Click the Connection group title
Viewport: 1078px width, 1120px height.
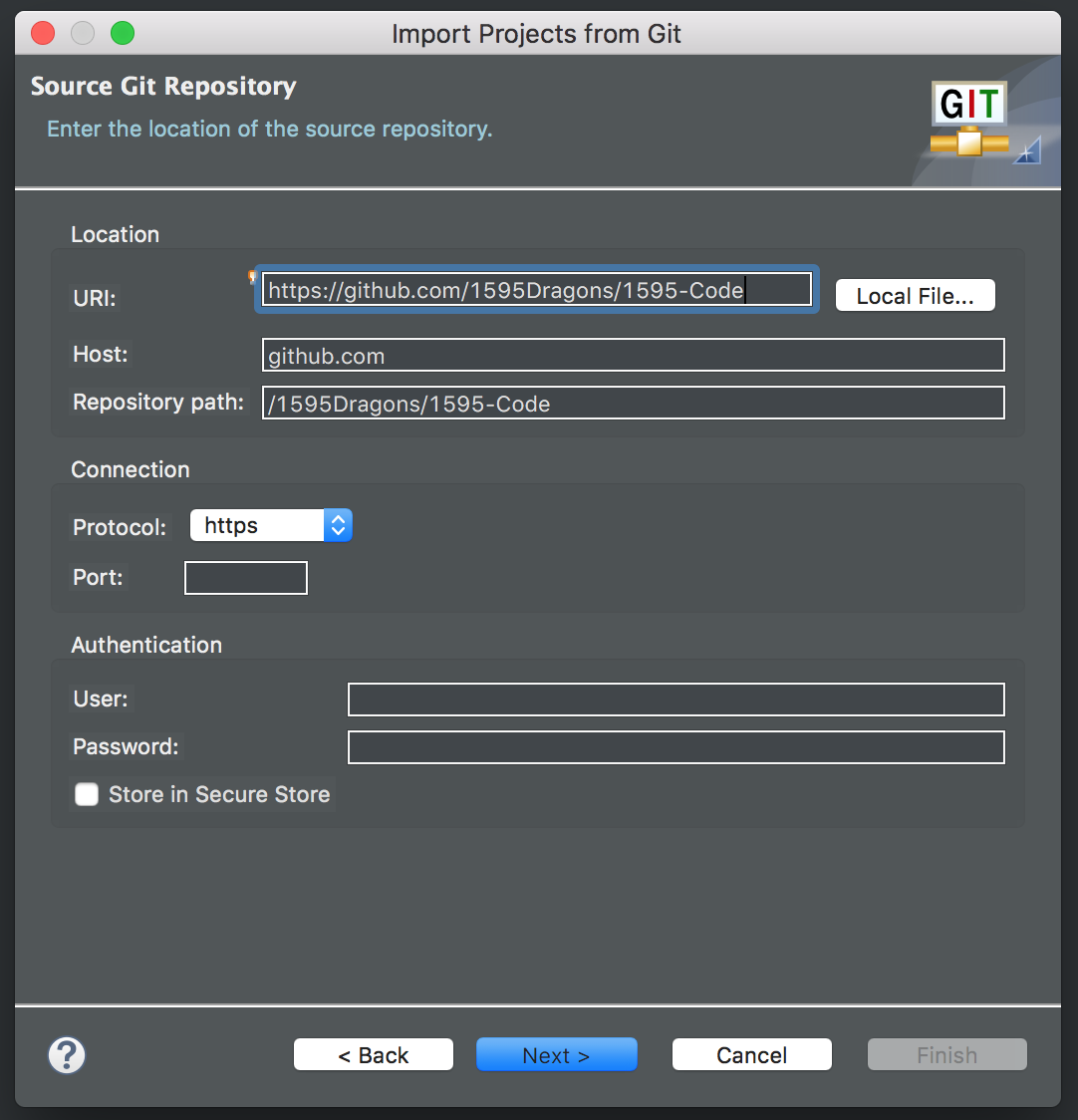click(130, 469)
